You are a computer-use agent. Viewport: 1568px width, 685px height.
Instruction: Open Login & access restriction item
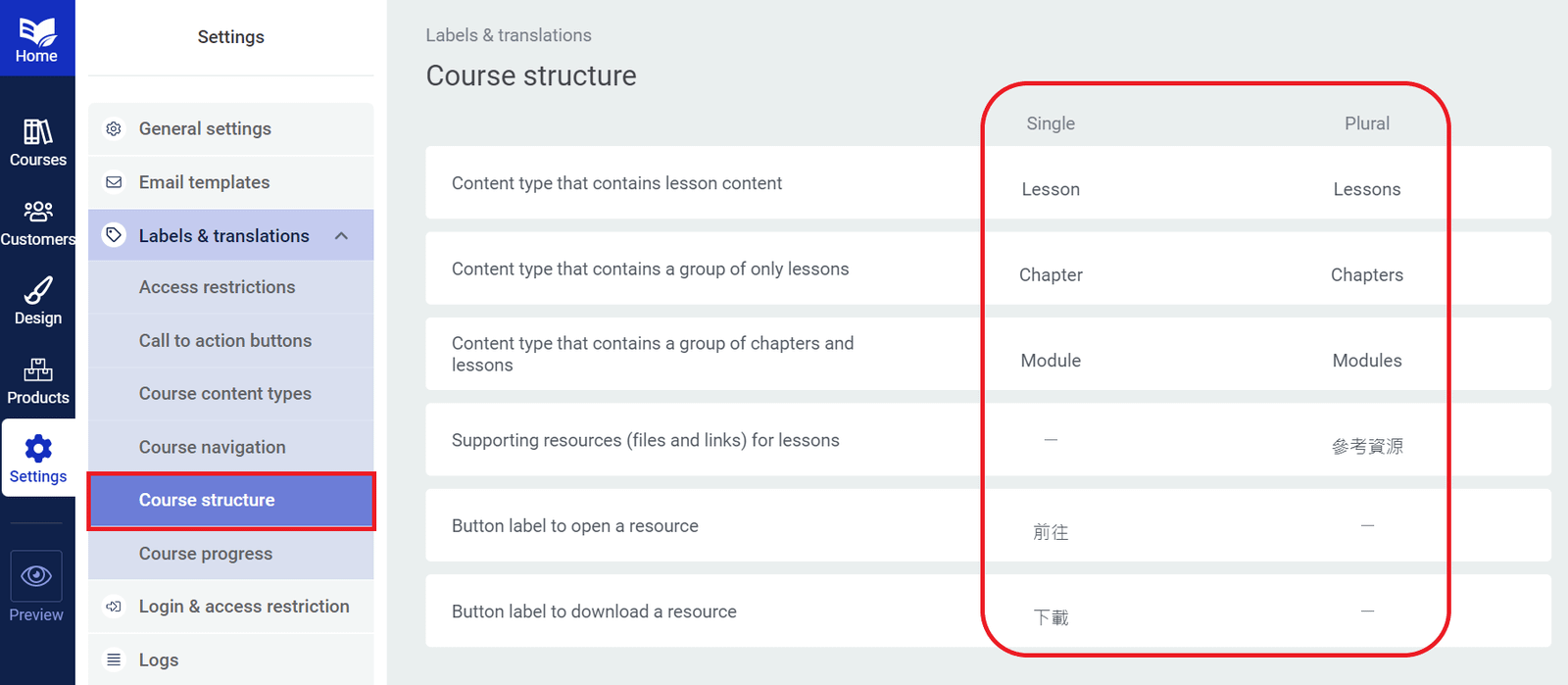(231, 607)
